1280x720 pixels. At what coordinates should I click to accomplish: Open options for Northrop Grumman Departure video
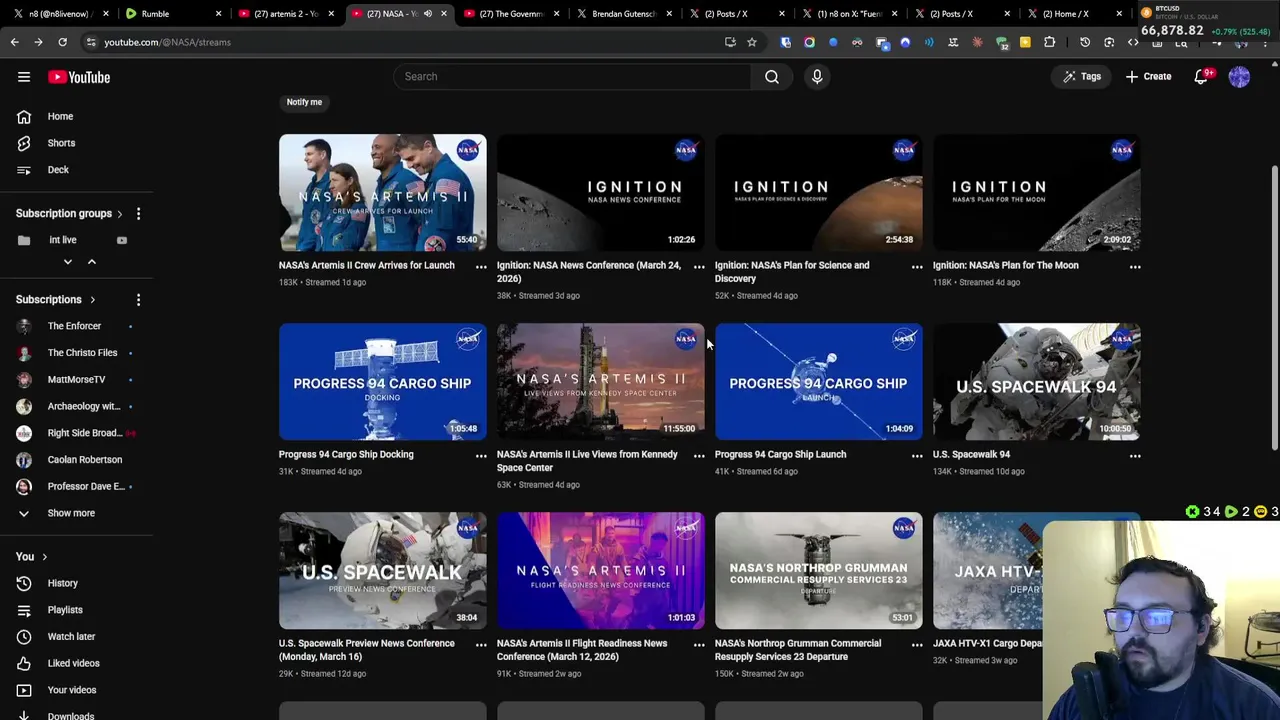tap(917, 645)
